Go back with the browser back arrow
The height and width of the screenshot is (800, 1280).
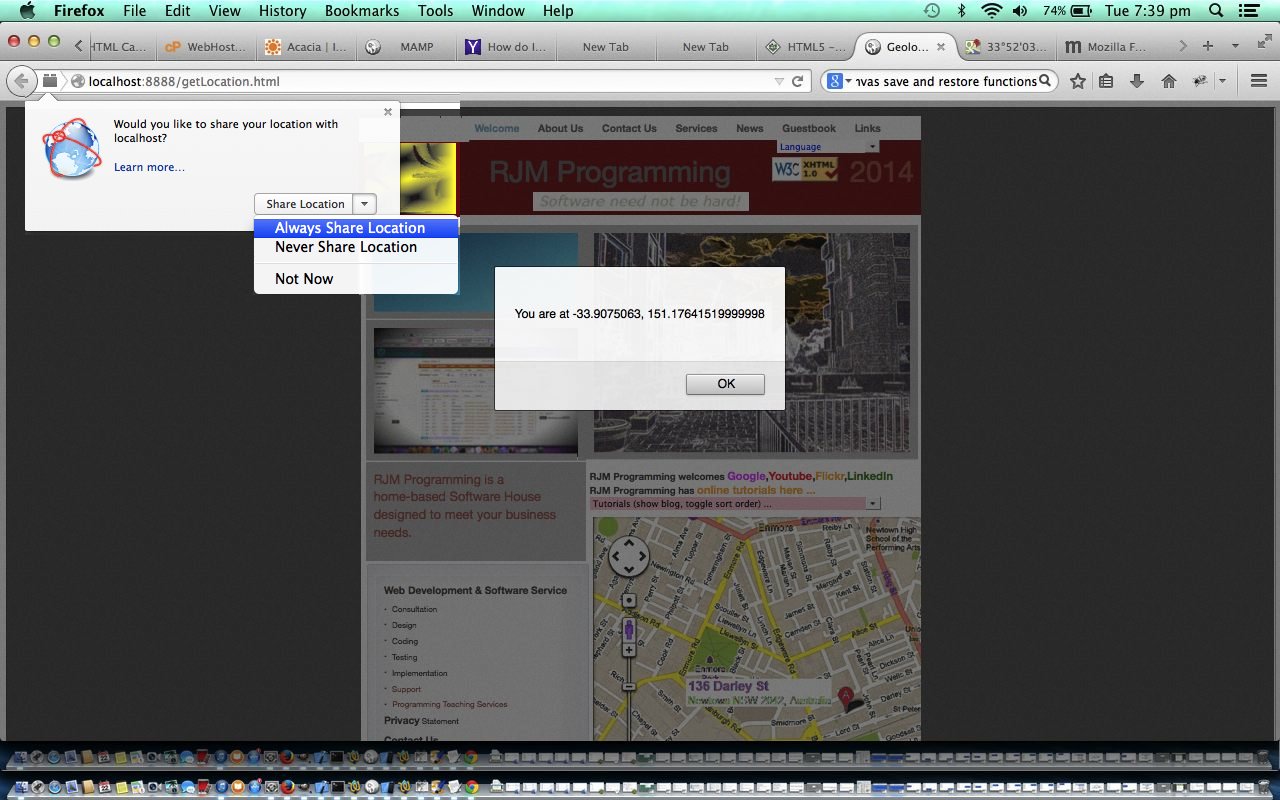pos(21,81)
